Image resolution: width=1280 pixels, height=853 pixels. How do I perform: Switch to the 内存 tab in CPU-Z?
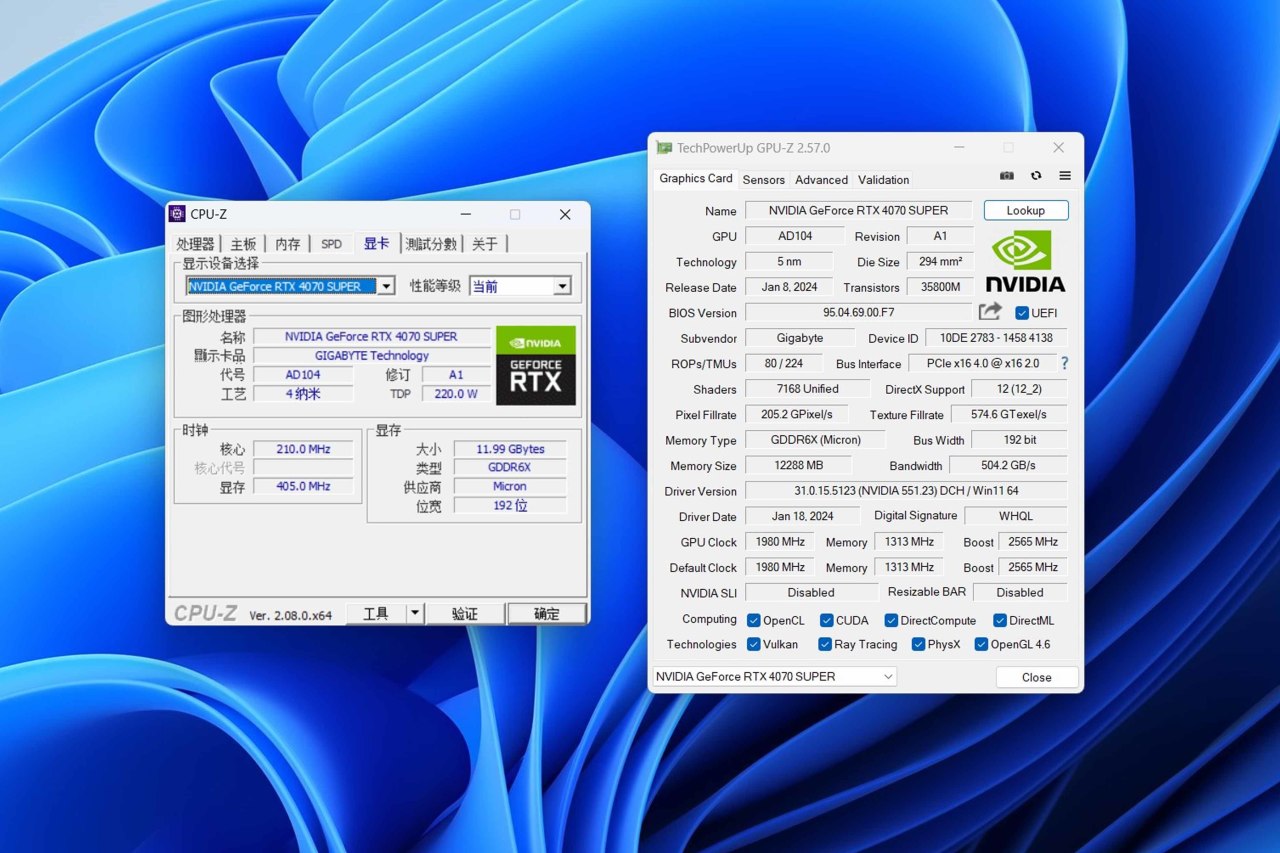[287, 244]
